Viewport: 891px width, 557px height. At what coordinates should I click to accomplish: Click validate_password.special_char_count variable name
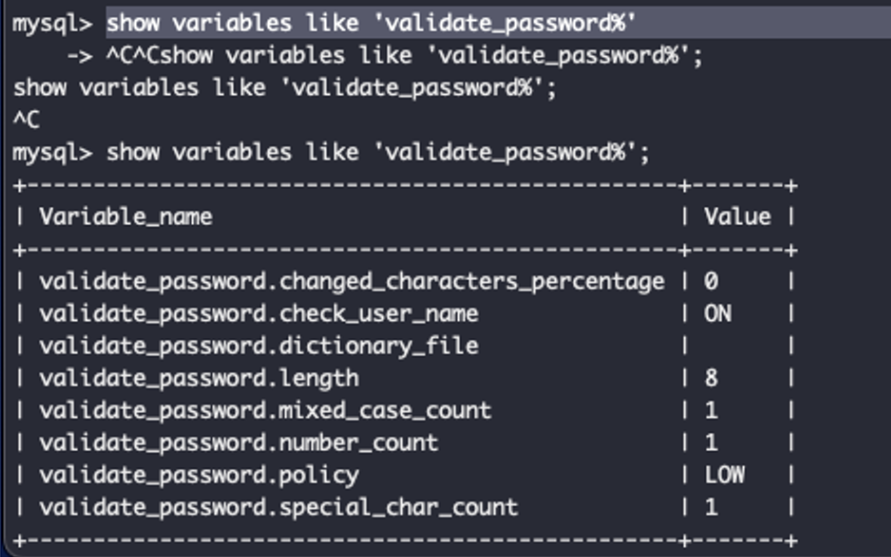(278, 507)
